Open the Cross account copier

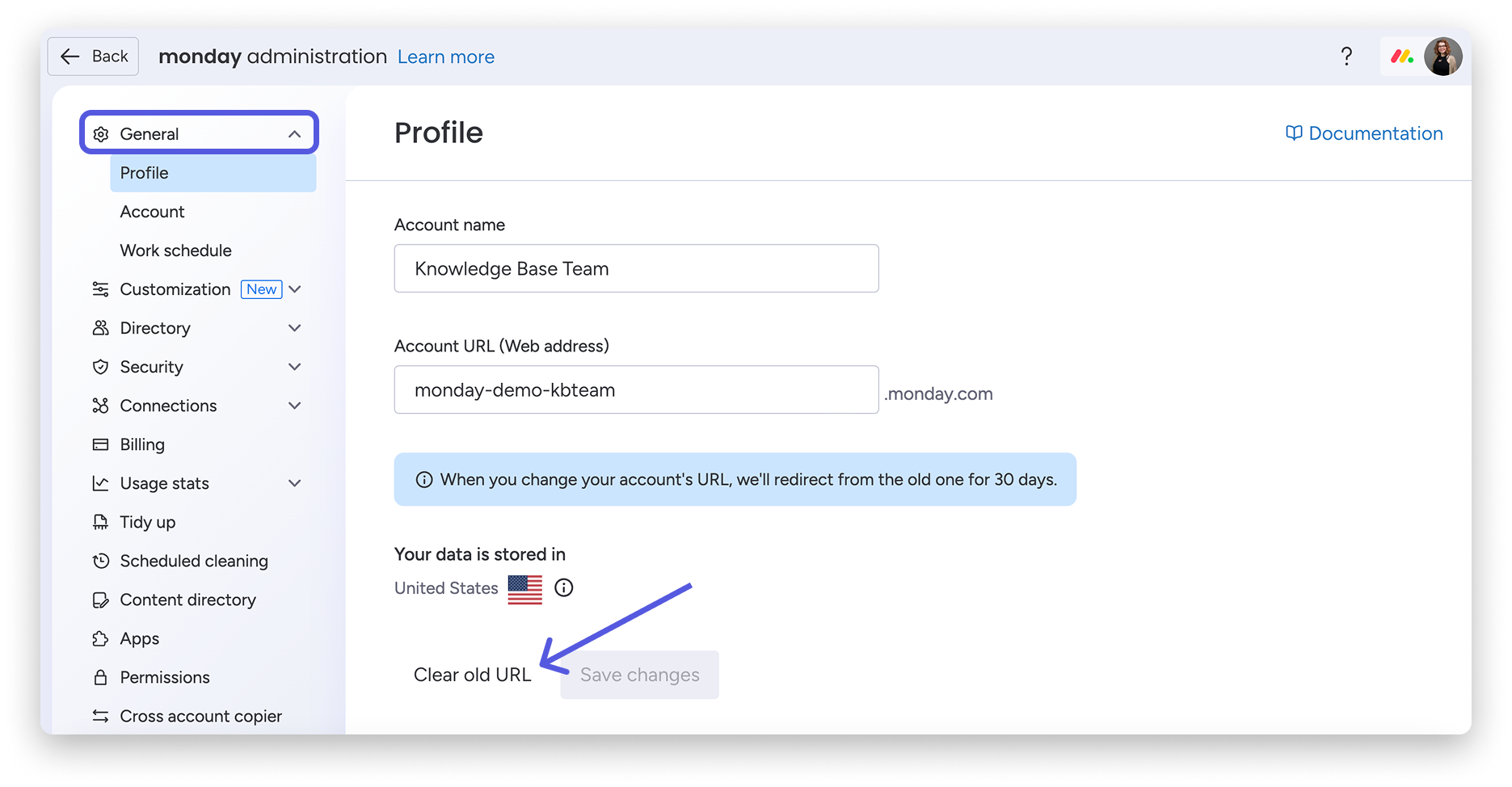201,716
